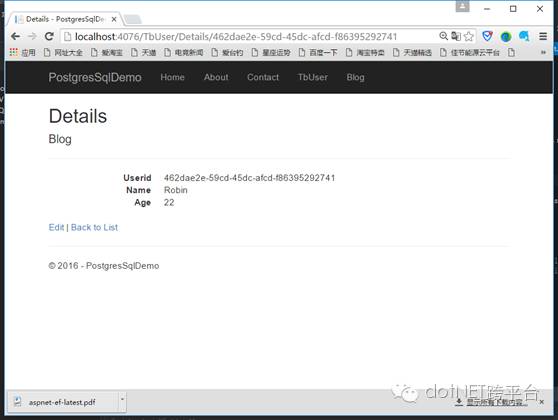Go back with the browser back arrow
This screenshot has height=420, width=558.
pyautogui.click(x=15, y=36)
